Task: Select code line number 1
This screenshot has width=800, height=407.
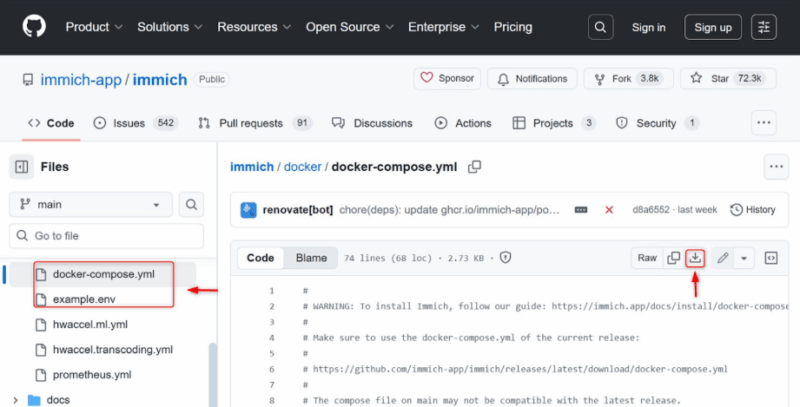Action: pyautogui.click(x=272, y=291)
